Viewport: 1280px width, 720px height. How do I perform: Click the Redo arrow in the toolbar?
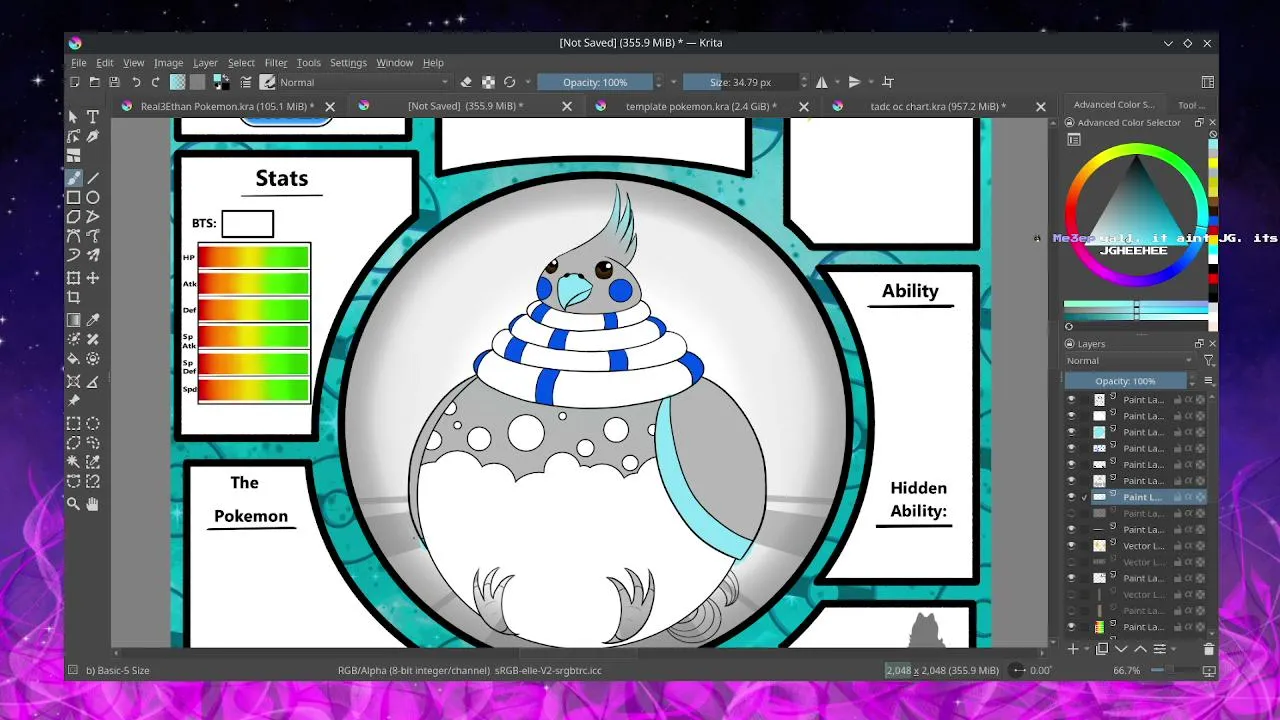click(155, 82)
